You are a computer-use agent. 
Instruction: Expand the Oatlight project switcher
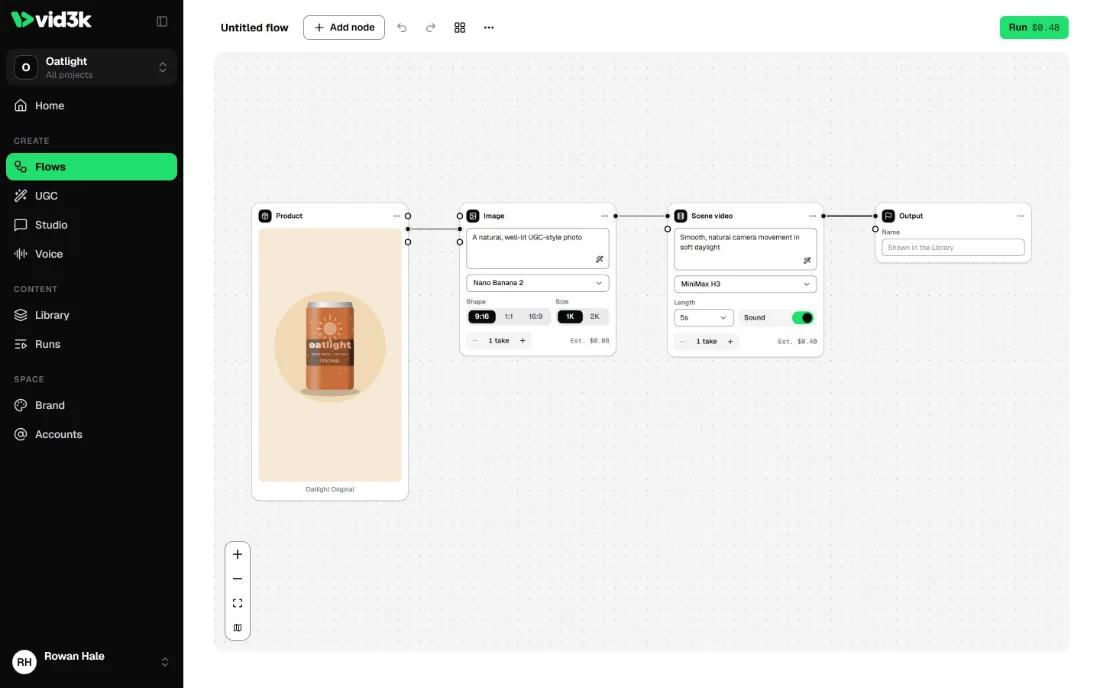click(91, 67)
